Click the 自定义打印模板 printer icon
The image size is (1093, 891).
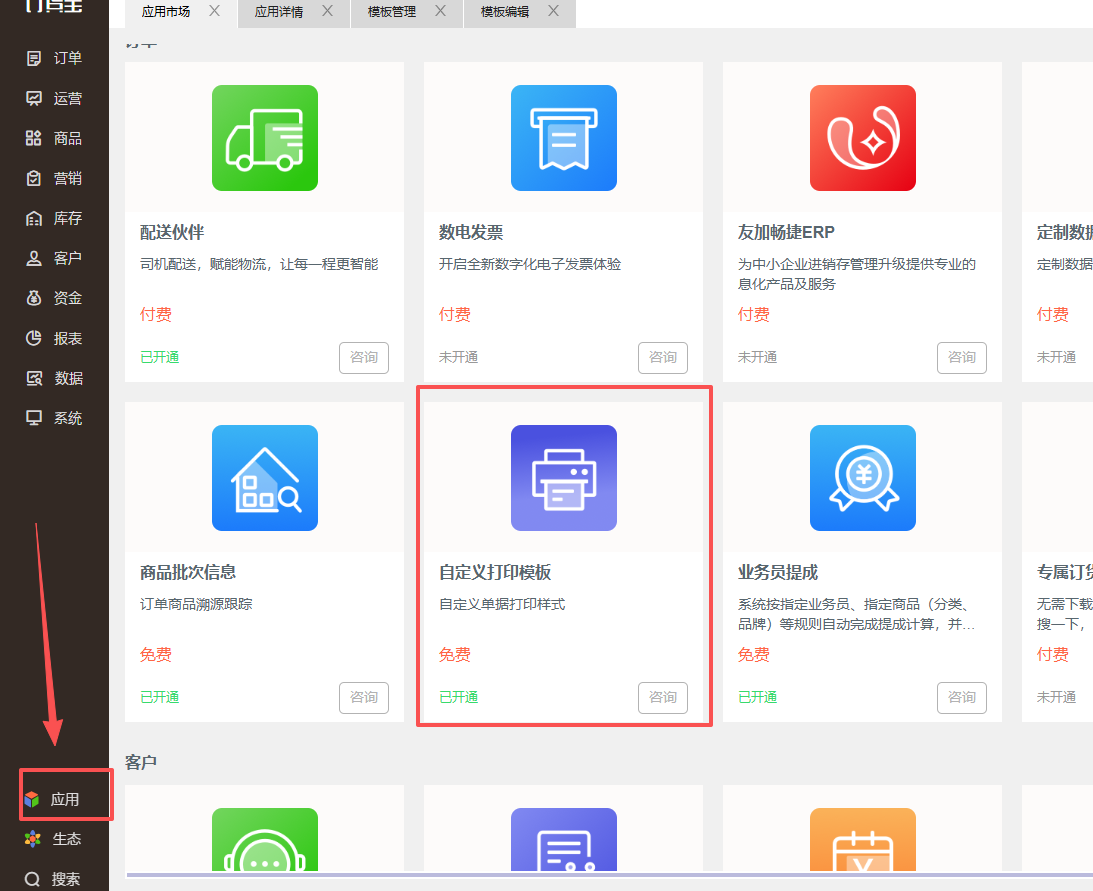(564, 478)
